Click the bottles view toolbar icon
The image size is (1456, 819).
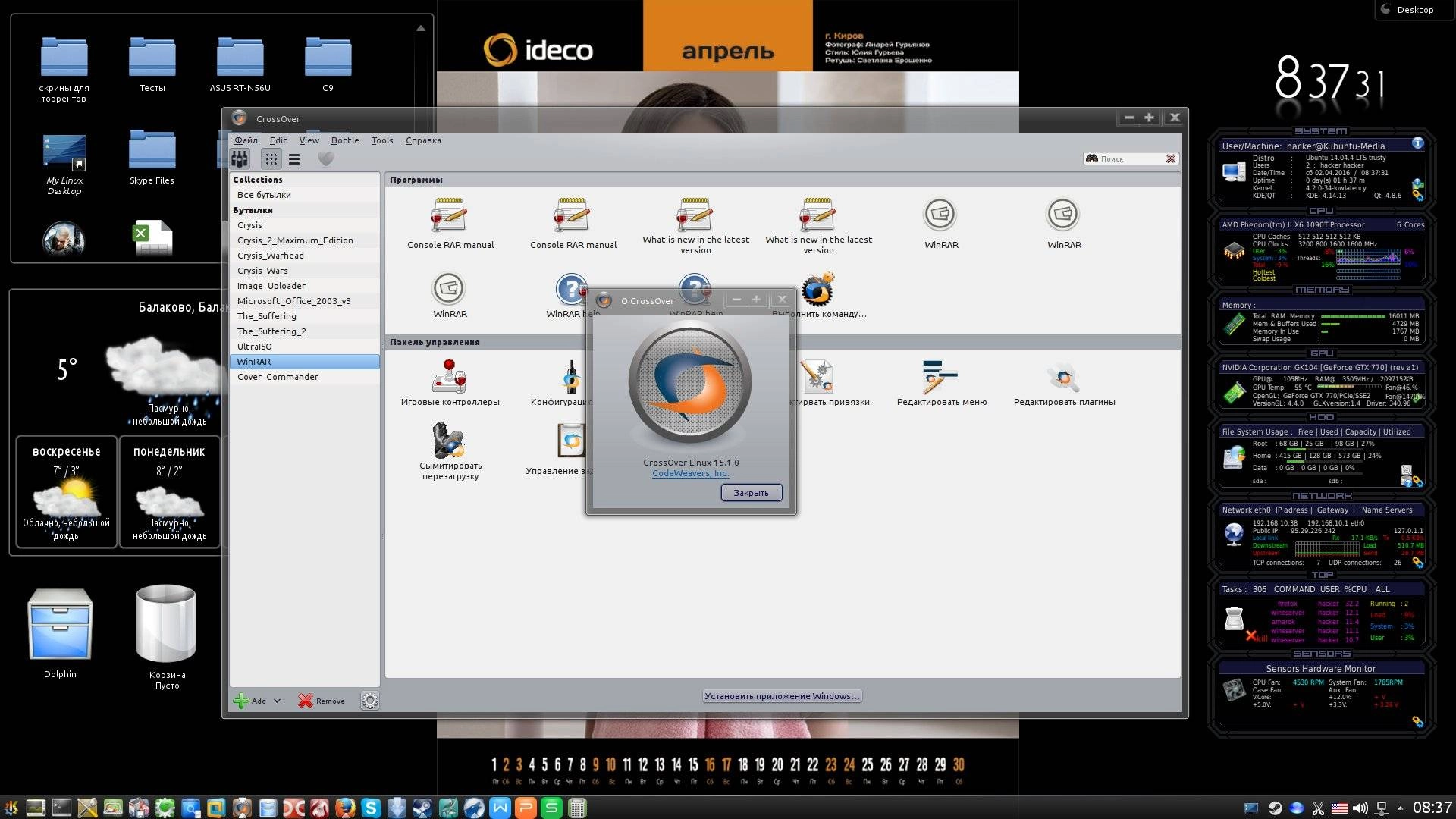[x=240, y=159]
